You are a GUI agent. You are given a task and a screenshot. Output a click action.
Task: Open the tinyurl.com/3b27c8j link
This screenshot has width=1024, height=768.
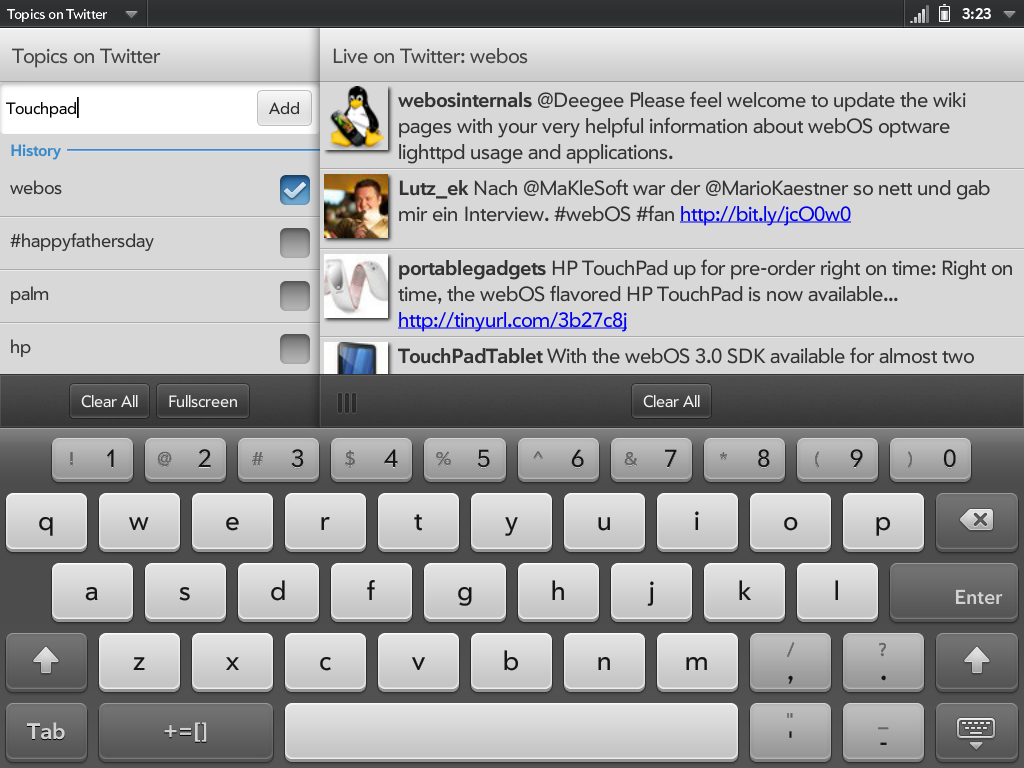point(513,320)
